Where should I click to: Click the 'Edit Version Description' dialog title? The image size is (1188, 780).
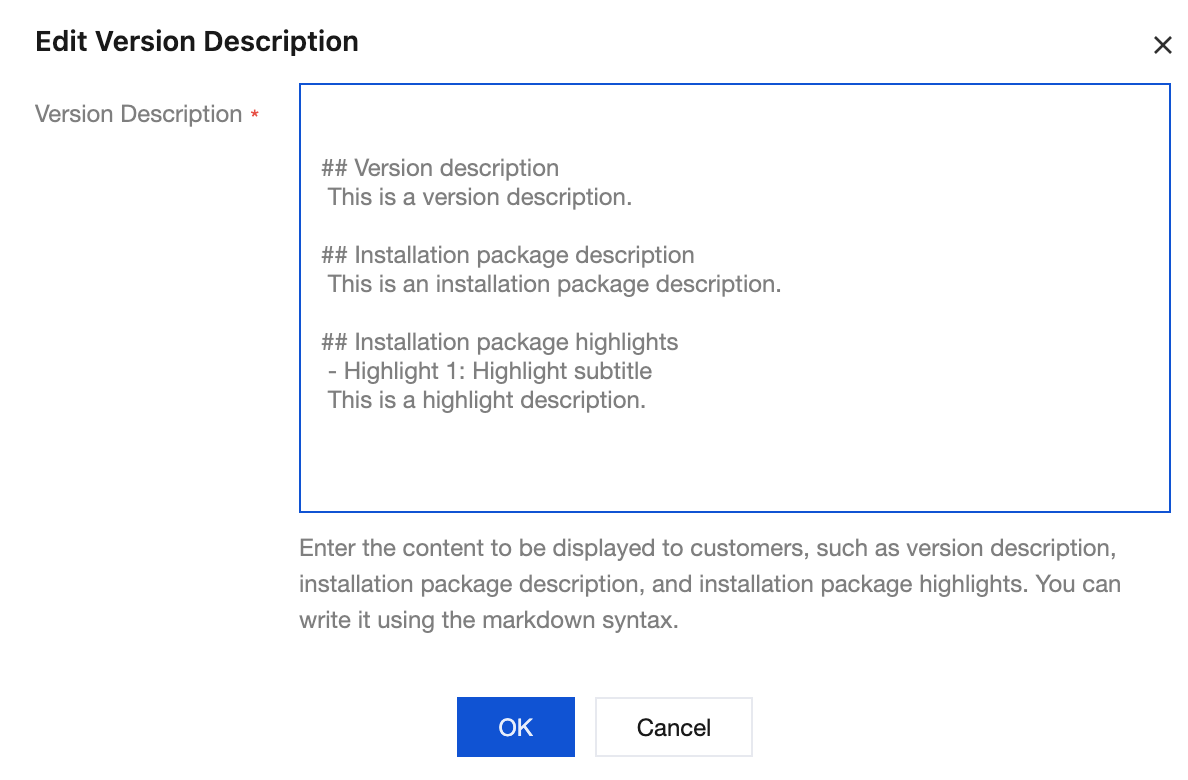pyautogui.click(x=197, y=42)
